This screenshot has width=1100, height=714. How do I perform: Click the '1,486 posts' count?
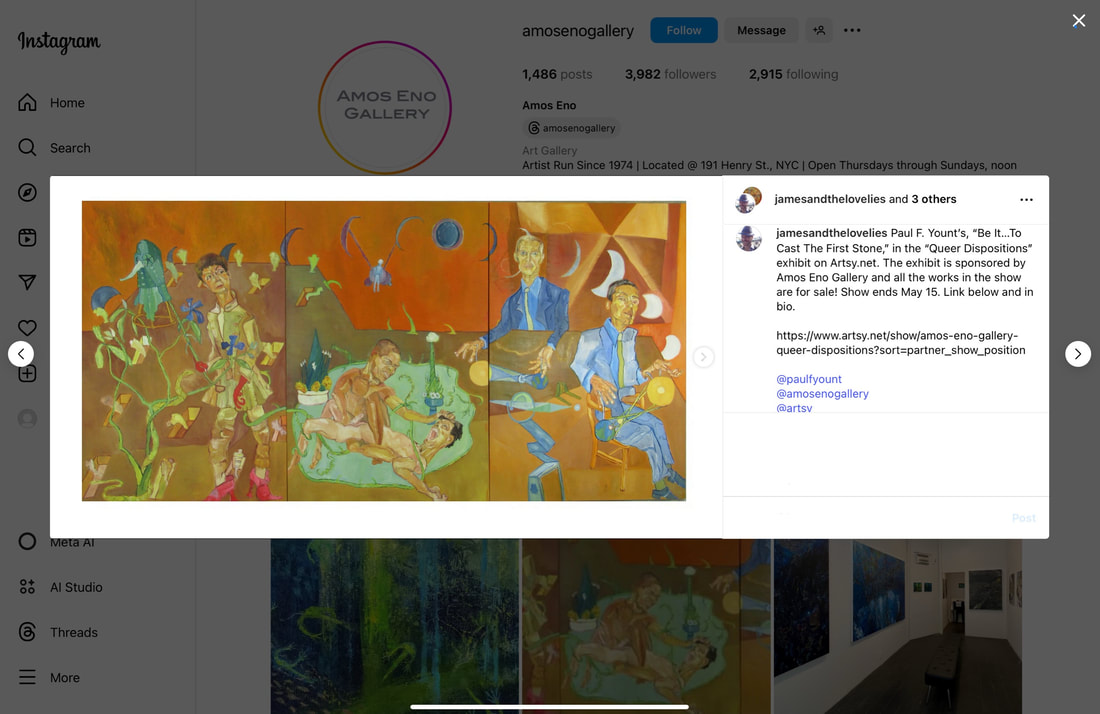tap(557, 74)
